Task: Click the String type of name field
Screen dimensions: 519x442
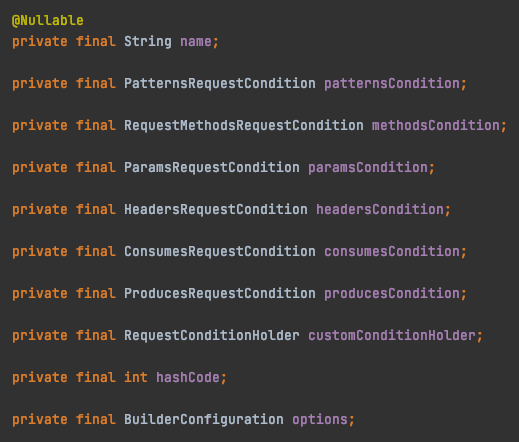Action: pyautogui.click(x=148, y=42)
